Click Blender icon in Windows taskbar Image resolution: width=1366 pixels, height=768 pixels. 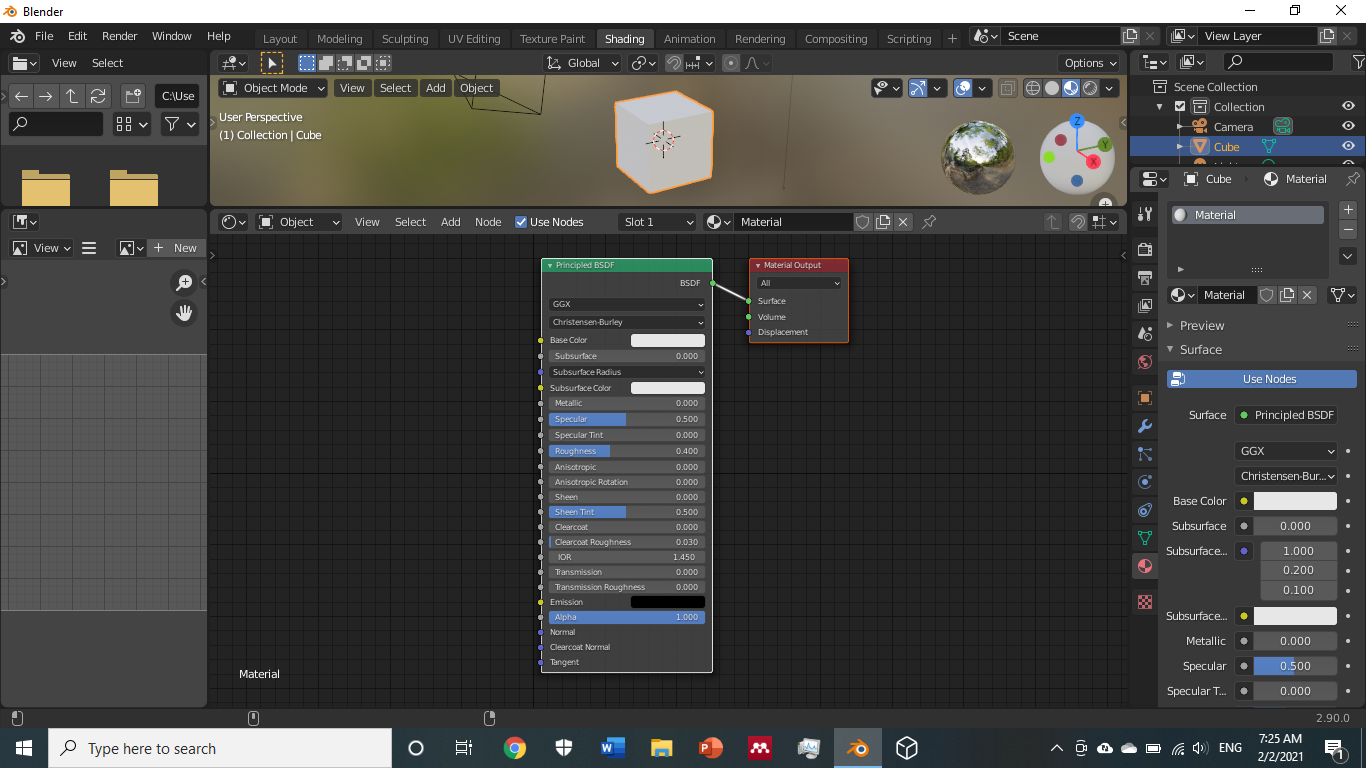pyautogui.click(x=857, y=748)
